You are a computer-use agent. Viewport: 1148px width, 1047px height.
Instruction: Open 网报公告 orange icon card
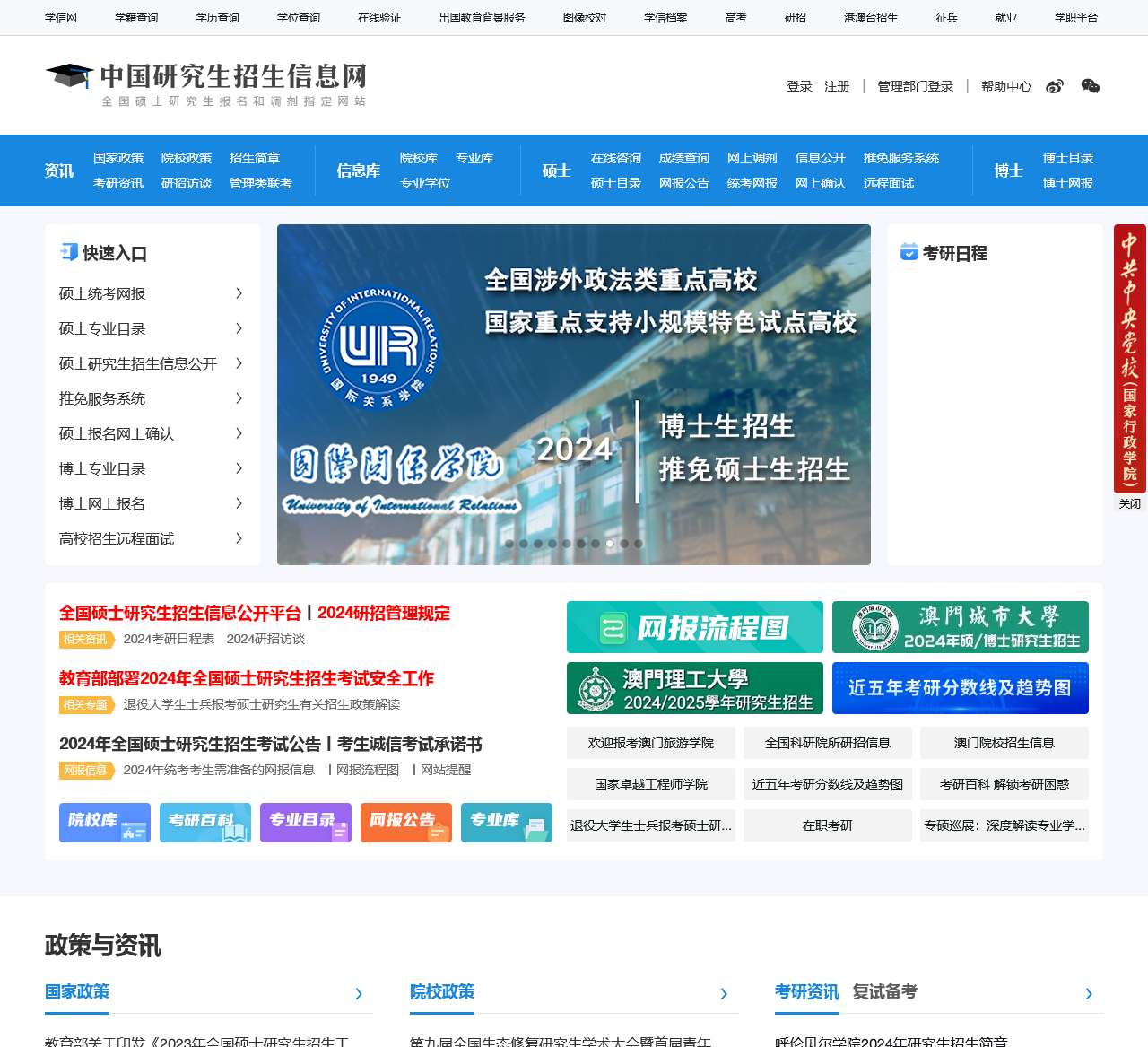click(405, 822)
